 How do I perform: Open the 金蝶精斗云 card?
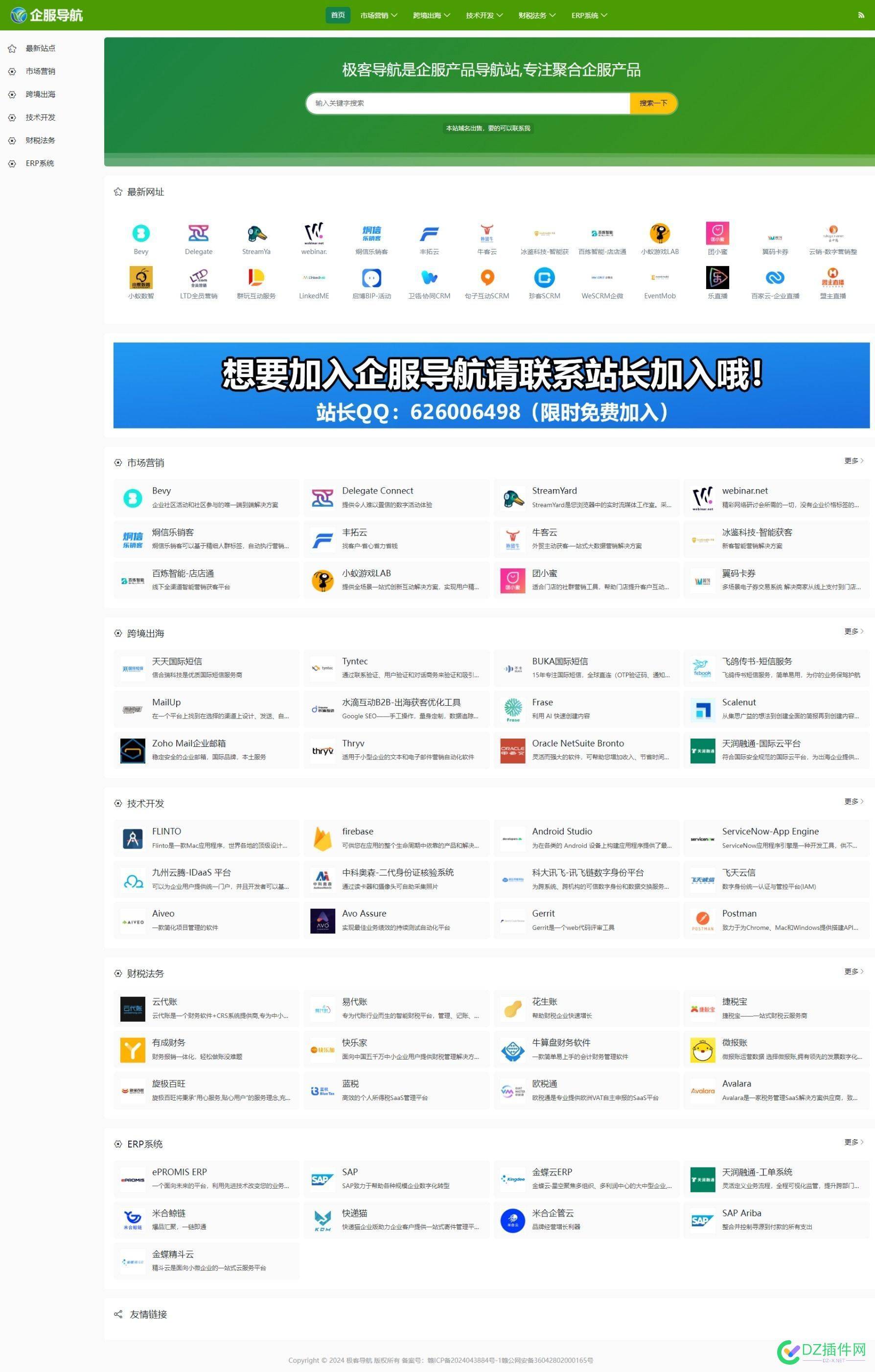[207, 1261]
